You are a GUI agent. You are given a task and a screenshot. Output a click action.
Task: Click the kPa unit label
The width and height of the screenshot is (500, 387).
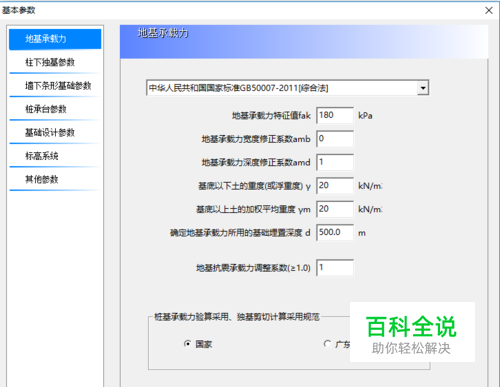(x=365, y=116)
